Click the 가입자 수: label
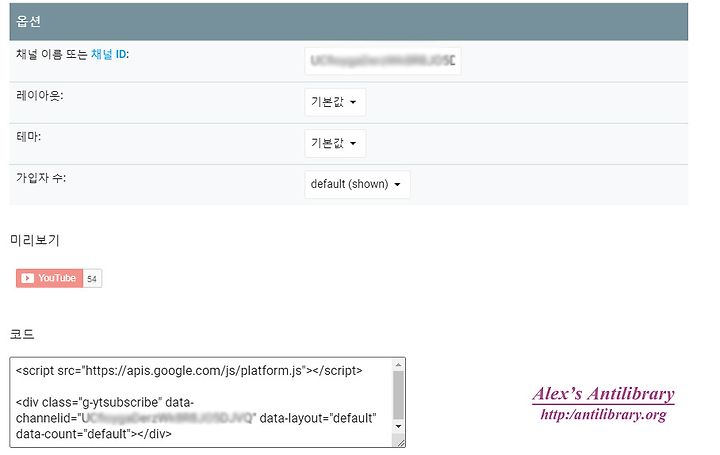 [x=41, y=178]
